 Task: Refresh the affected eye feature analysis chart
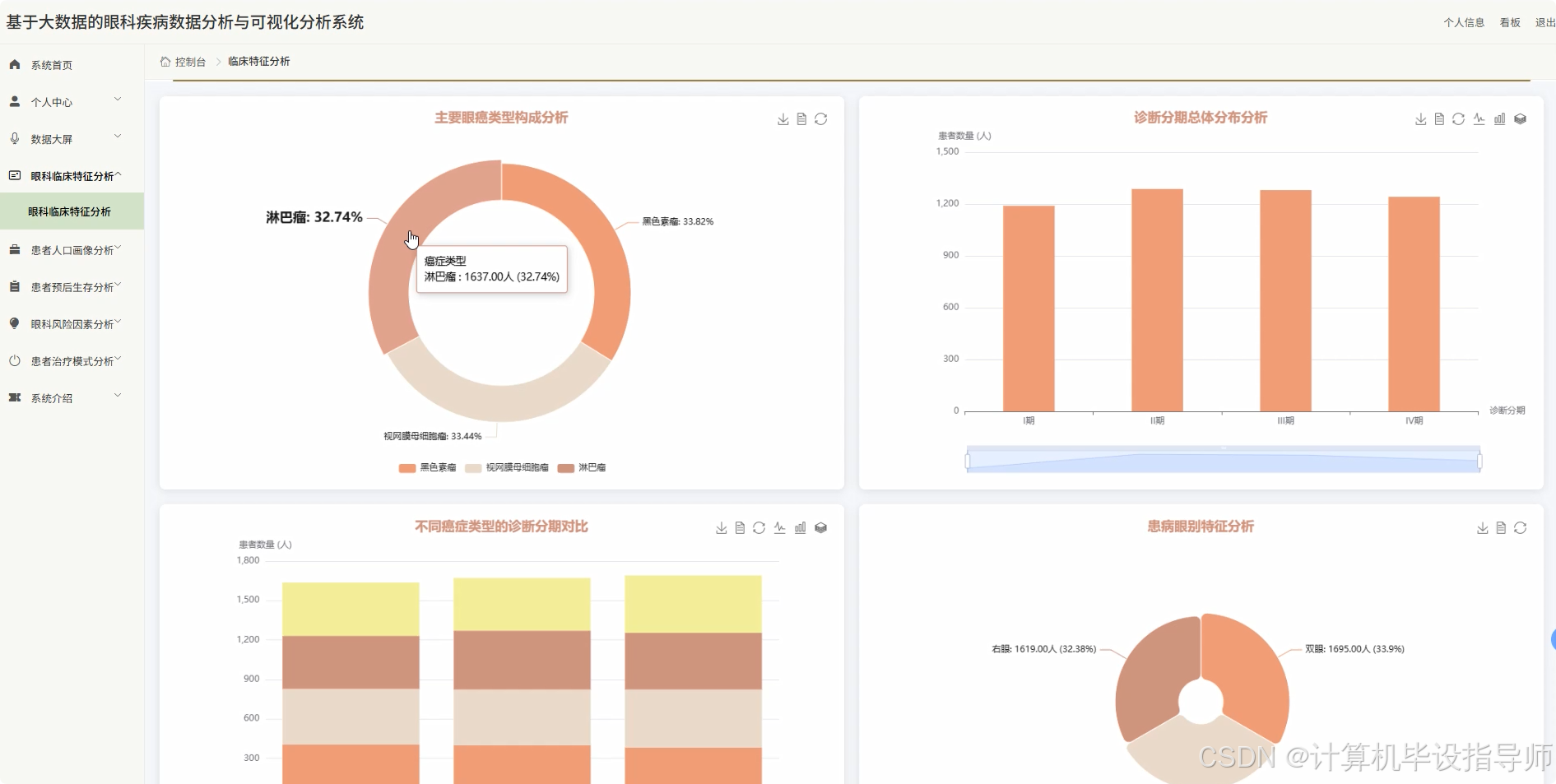[1520, 528]
